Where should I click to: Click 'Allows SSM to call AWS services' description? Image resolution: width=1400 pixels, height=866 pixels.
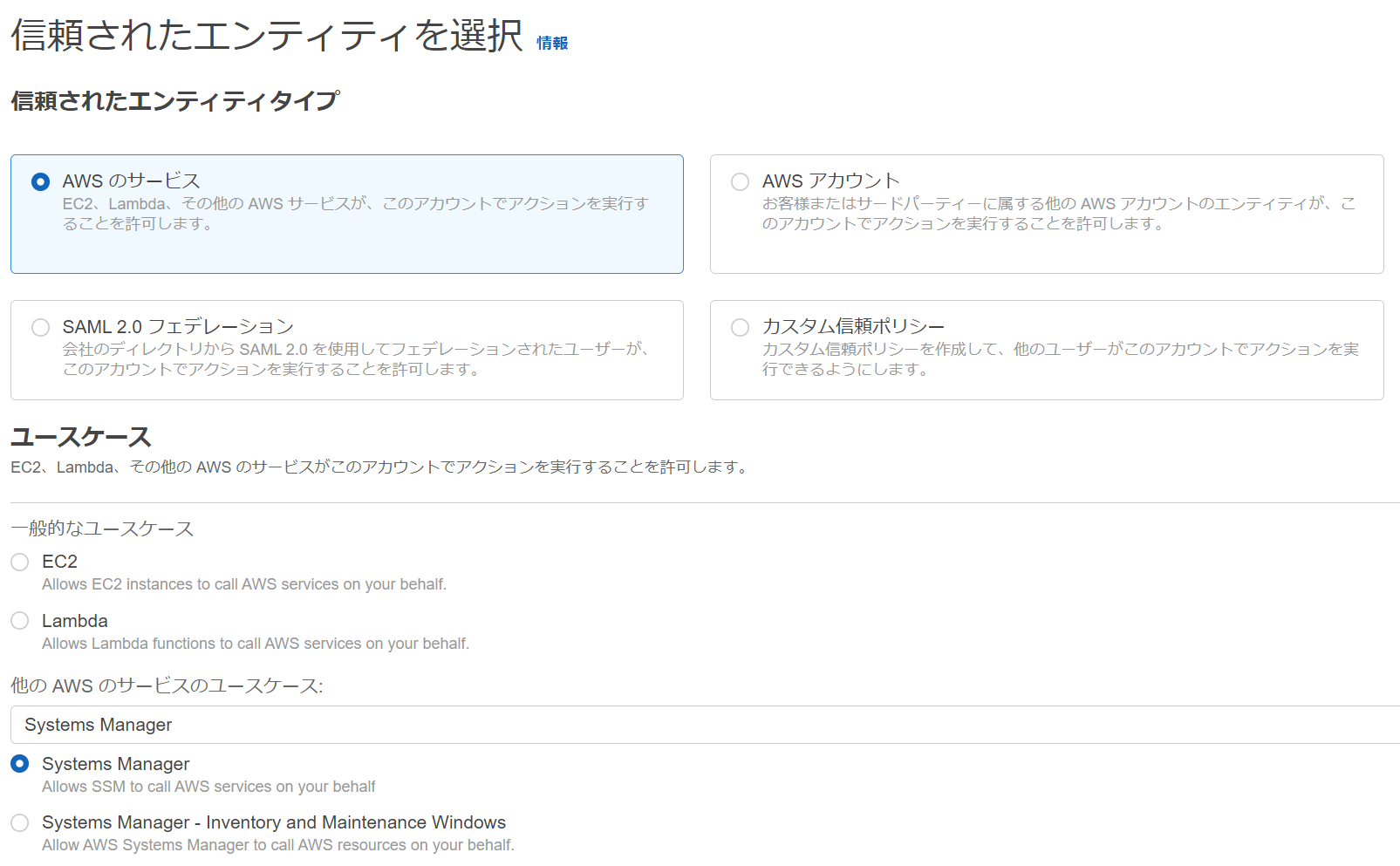pyautogui.click(x=208, y=787)
